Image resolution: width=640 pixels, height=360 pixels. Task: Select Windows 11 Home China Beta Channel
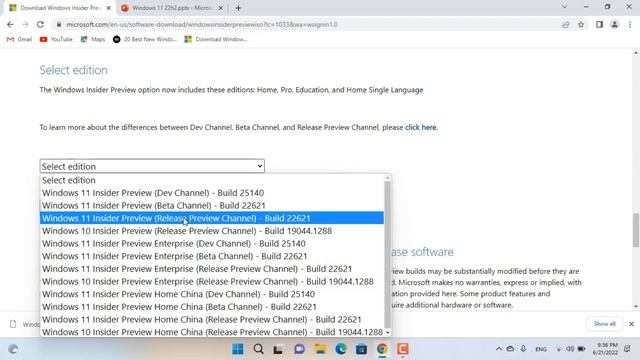click(x=212, y=307)
